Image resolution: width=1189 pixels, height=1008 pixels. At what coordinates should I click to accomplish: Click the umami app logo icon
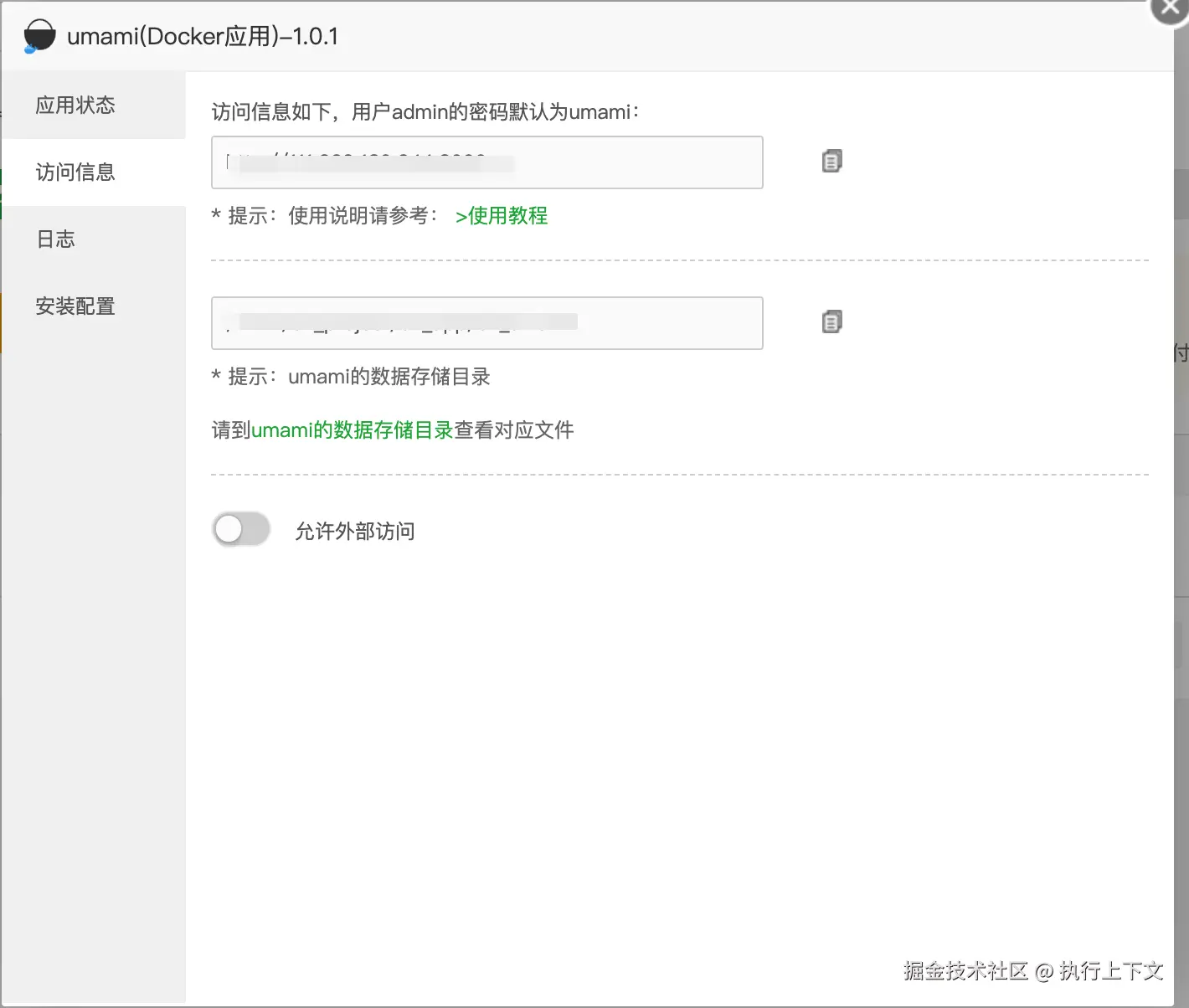39,37
